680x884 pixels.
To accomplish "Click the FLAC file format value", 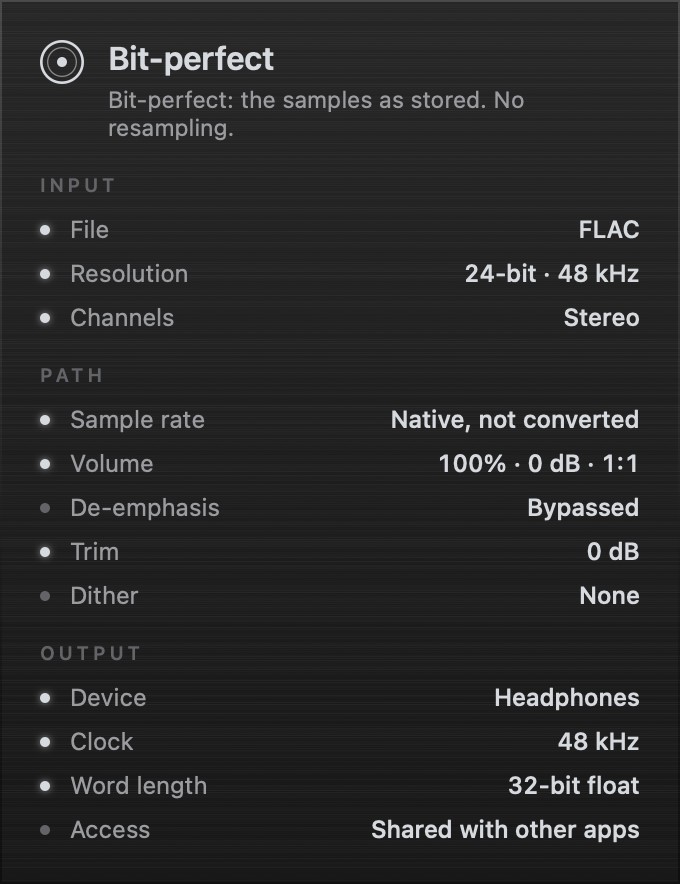I will pos(609,229).
